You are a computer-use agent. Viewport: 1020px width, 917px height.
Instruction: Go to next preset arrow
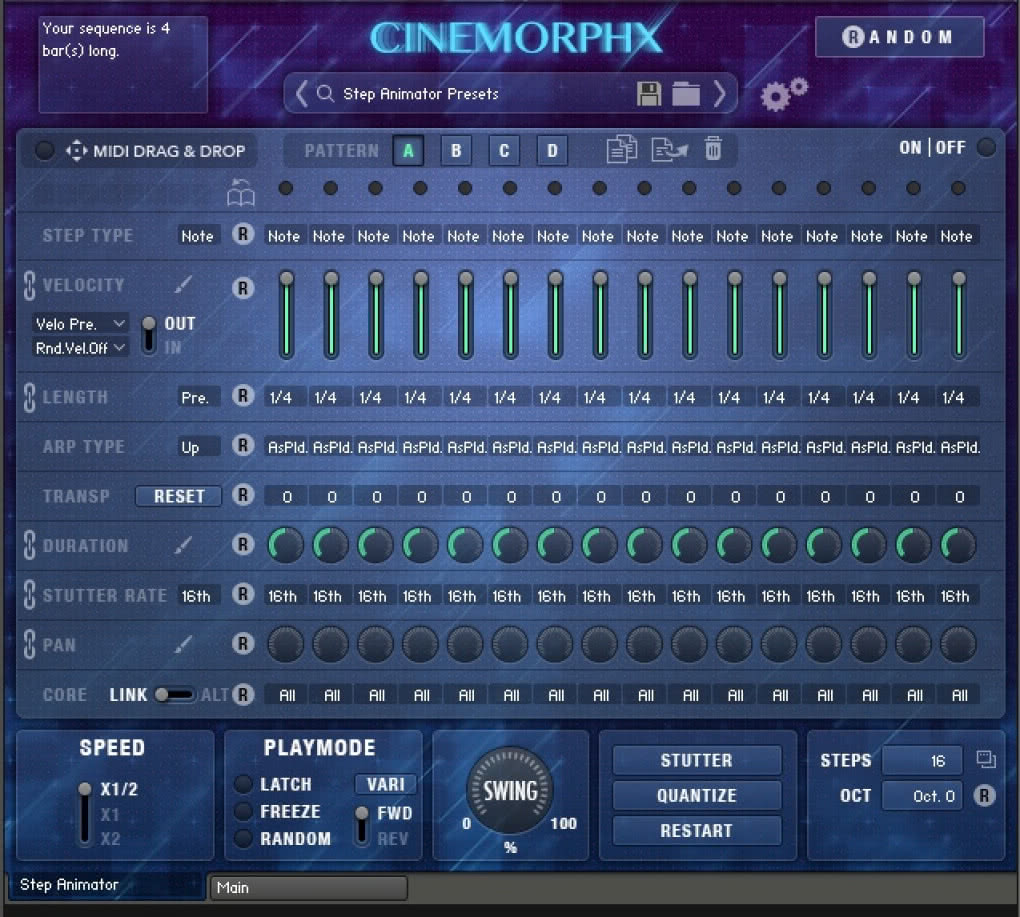point(719,94)
